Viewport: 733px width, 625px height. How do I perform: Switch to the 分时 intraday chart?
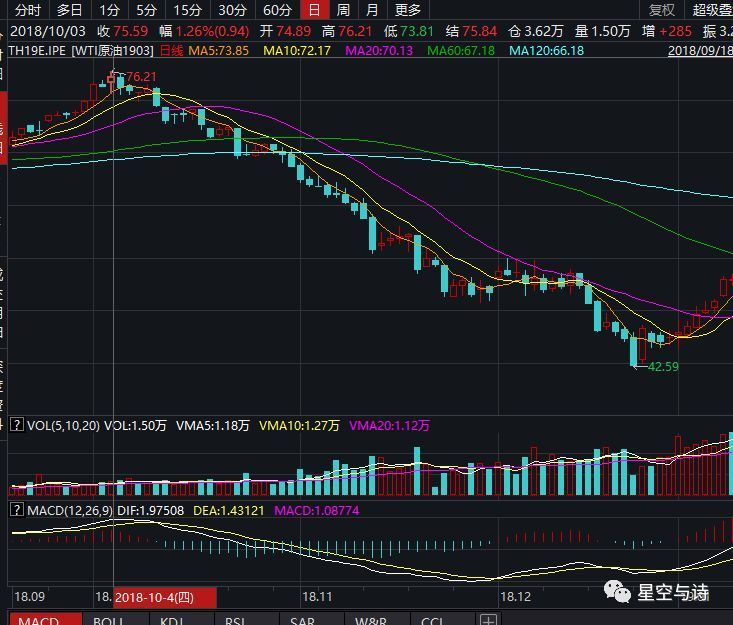[x=28, y=10]
